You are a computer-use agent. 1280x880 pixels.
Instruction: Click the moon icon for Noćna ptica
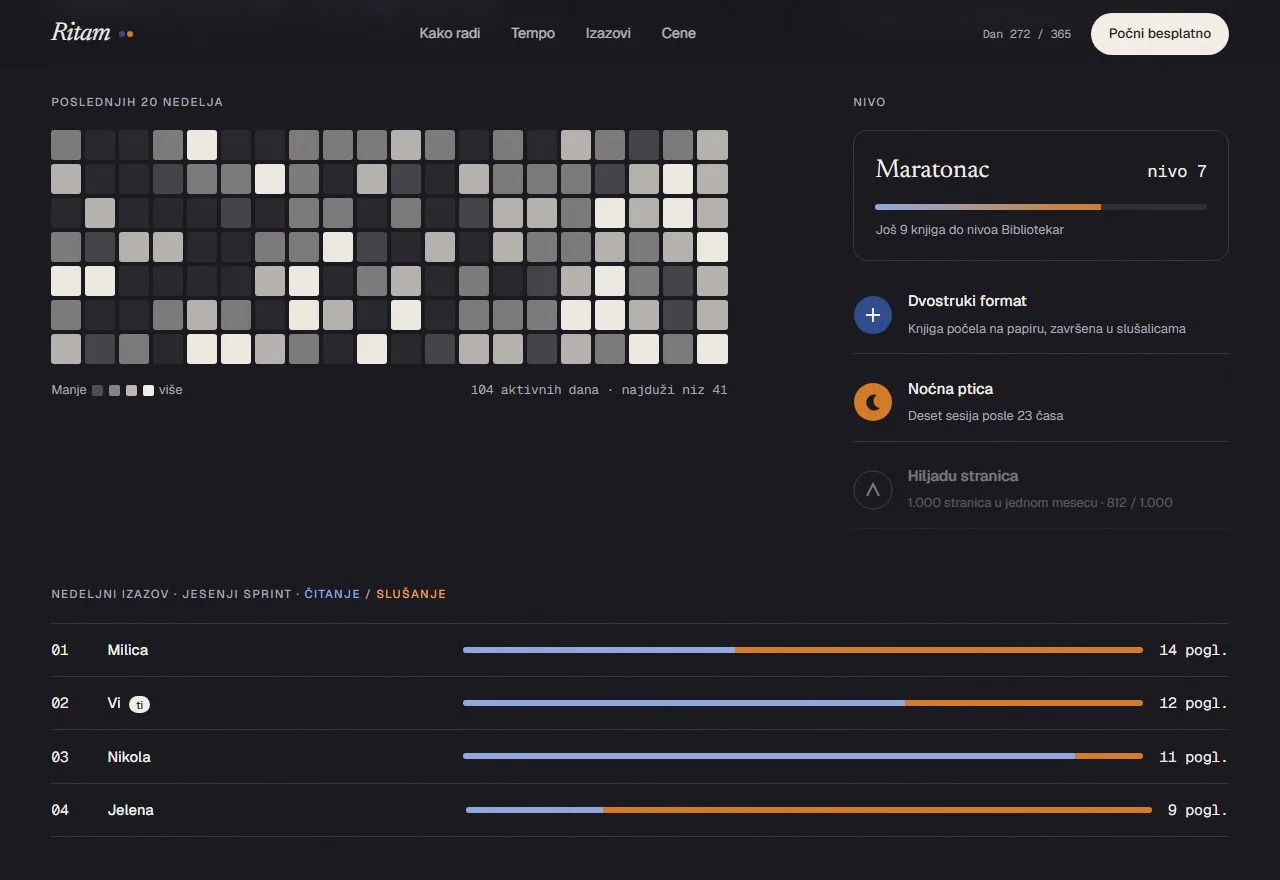(x=872, y=402)
